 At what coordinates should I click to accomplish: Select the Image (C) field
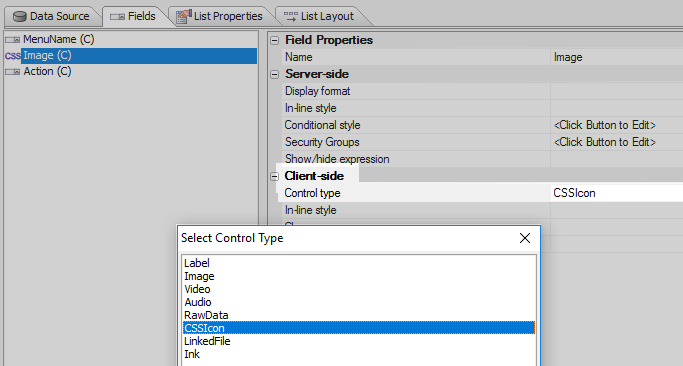tap(139, 56)
